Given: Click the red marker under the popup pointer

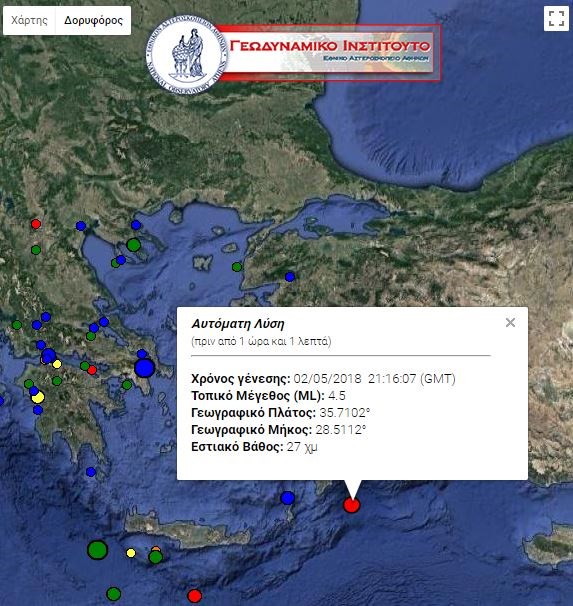Looking at the screenshot, I should click(x=352, y=505).
